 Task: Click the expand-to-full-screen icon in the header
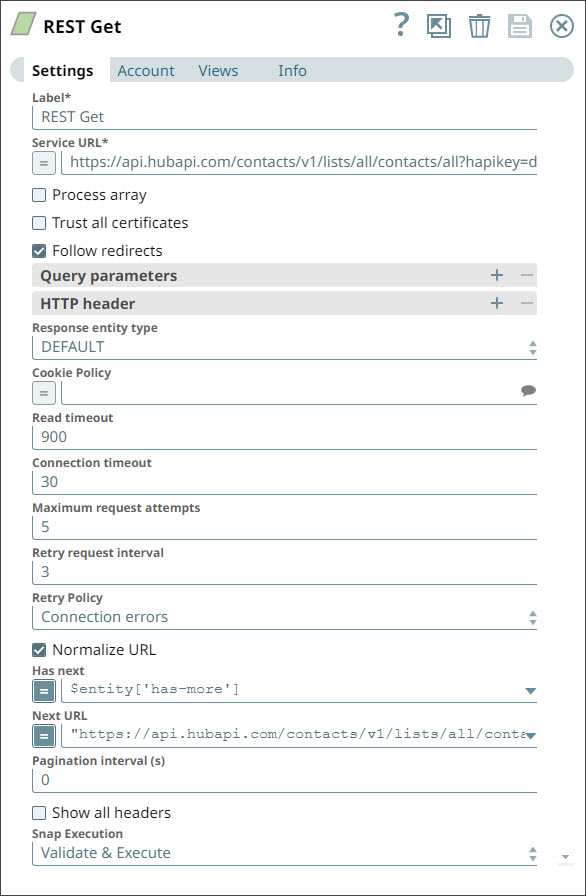pyautogui.click(x=439, y=26)
